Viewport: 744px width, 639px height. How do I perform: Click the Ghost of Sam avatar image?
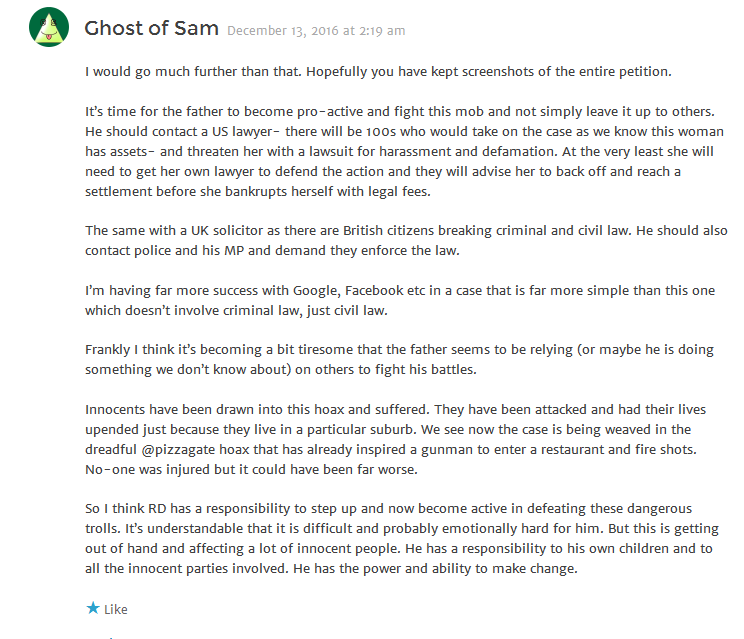(x=49, y=27)
